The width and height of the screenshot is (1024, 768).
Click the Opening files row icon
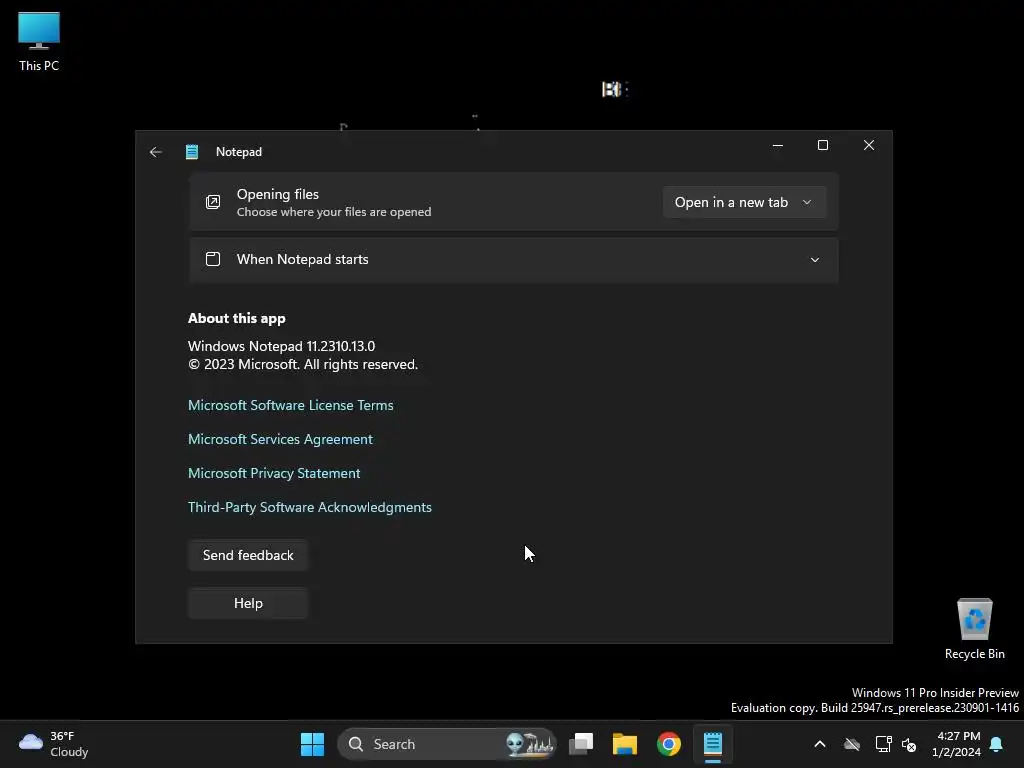(213, 202)
